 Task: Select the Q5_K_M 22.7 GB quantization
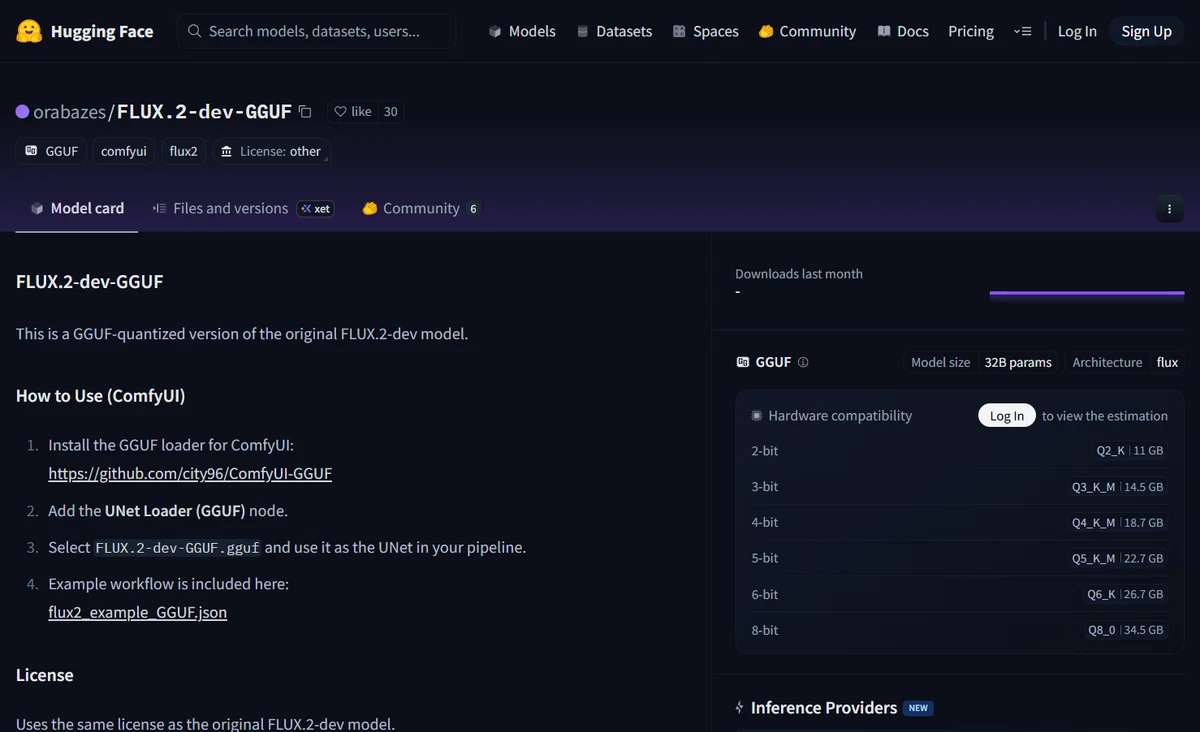pos(1117,558)
